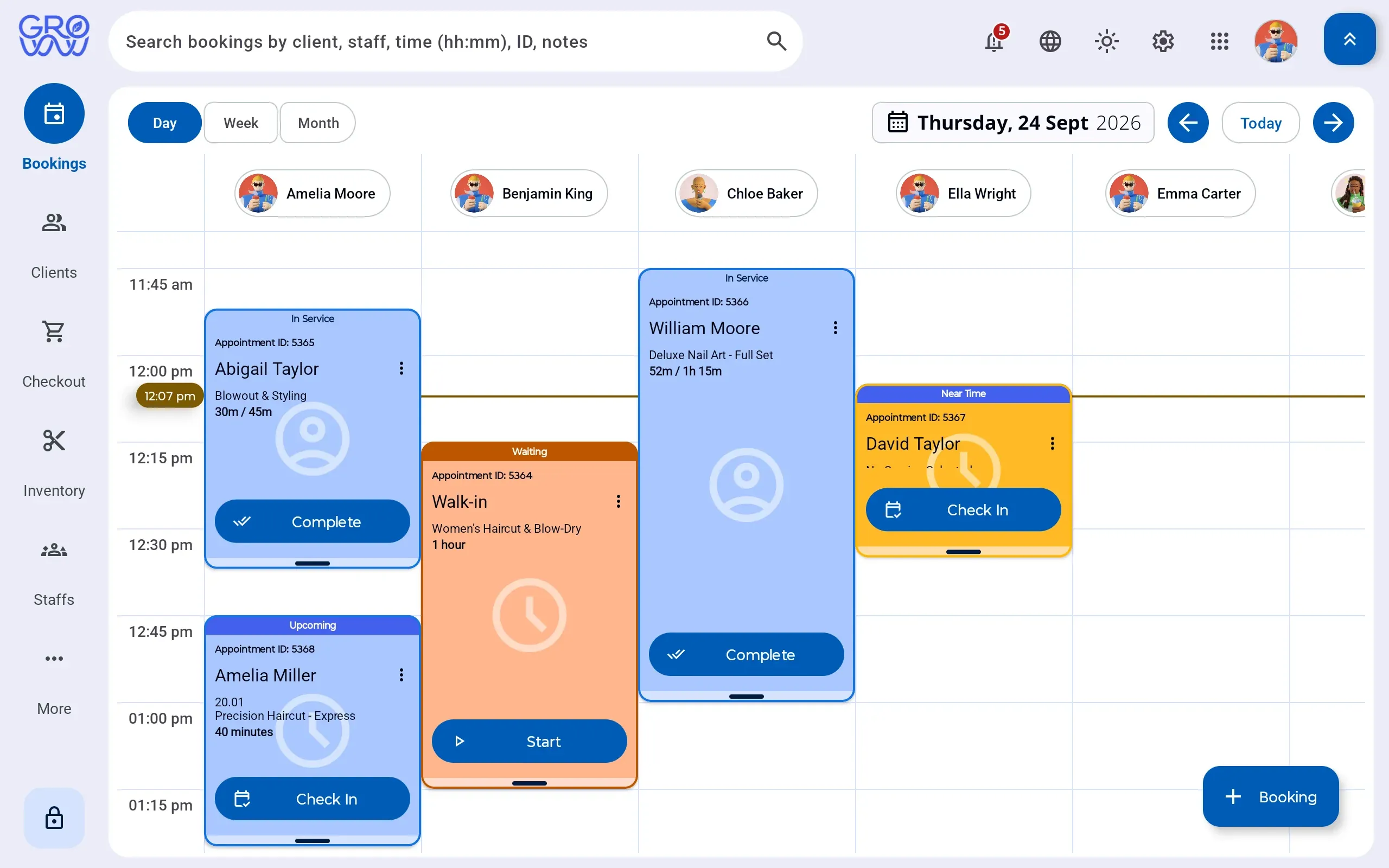Create a new Booking
The width and height of the screenshot is (1389, 868).
coord(1271,796)
